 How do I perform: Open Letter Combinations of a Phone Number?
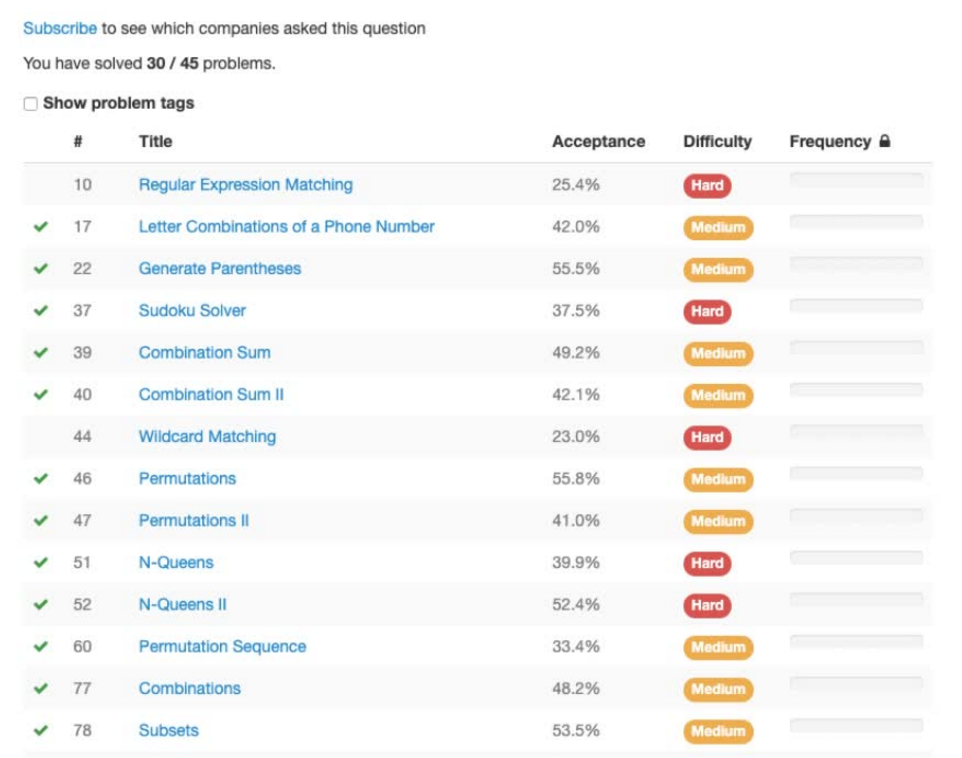point(286,227)
